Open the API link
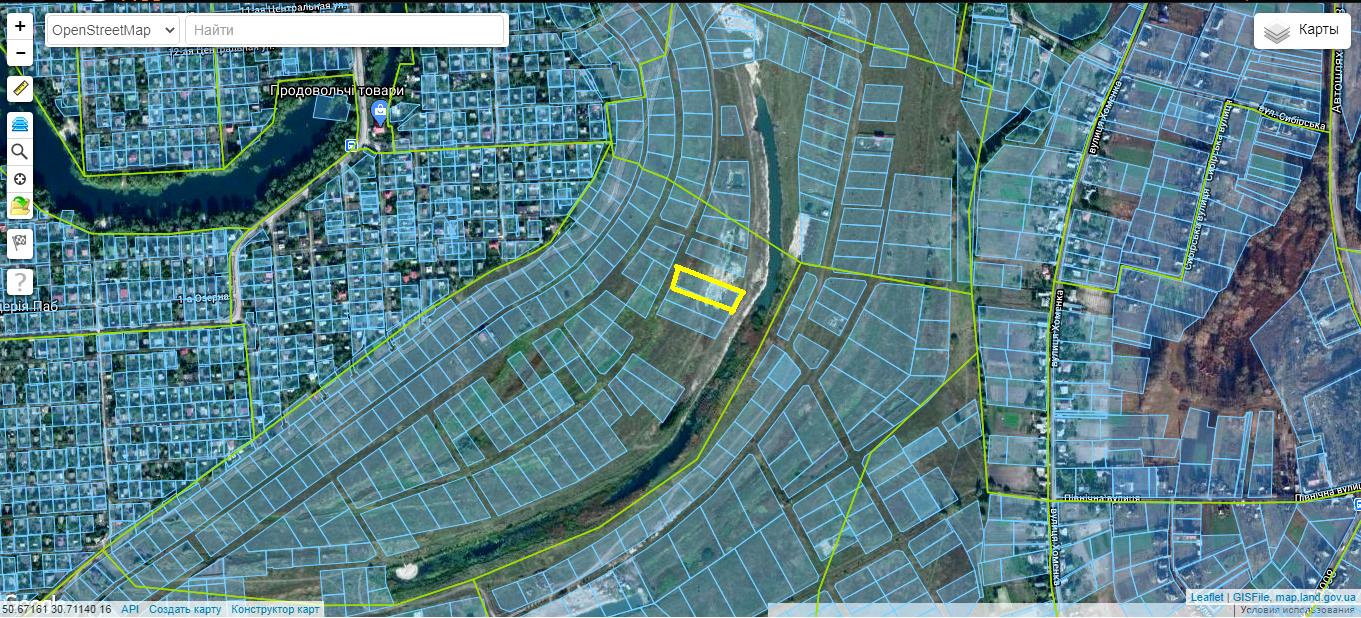The width and height of the screenshot is (1361, 618). point(130,609)
